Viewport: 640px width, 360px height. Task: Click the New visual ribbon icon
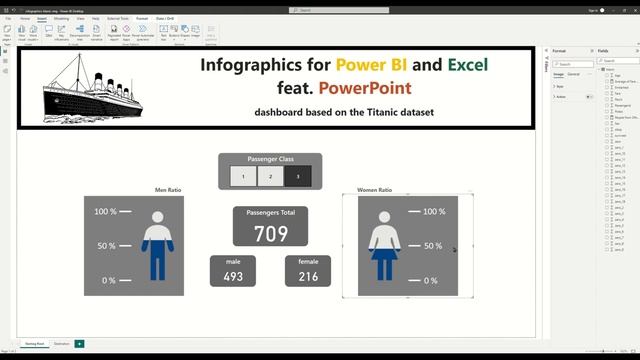(x=22, y=32)
